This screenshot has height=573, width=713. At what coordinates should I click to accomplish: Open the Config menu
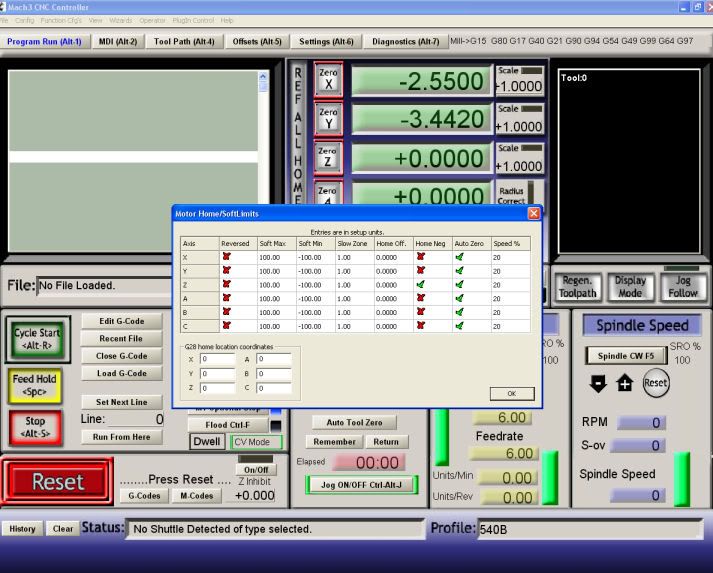[25, 20]
